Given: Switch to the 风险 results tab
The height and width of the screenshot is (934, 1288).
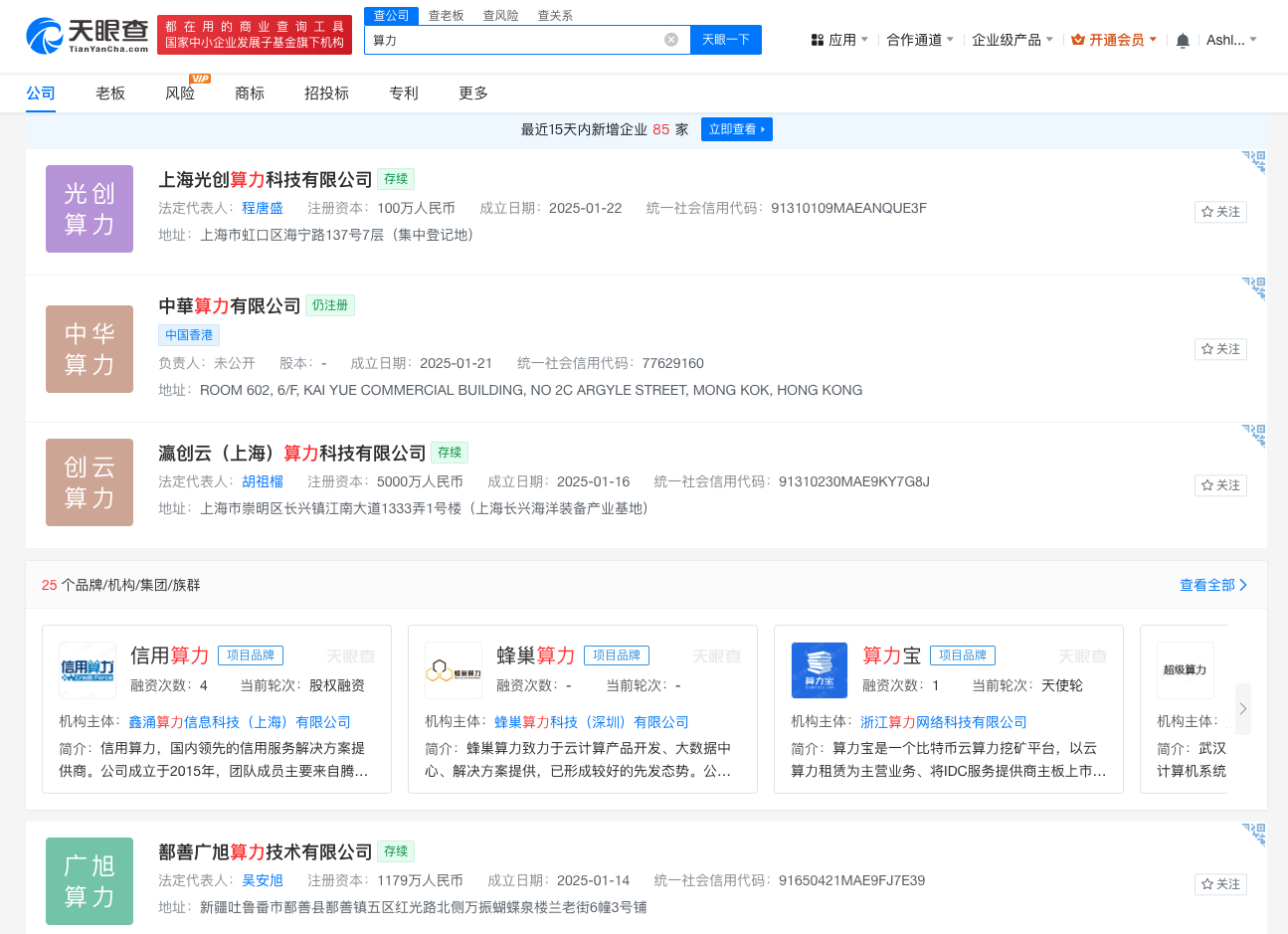Looking at the screenshot, I should click(x=180, y=93).
